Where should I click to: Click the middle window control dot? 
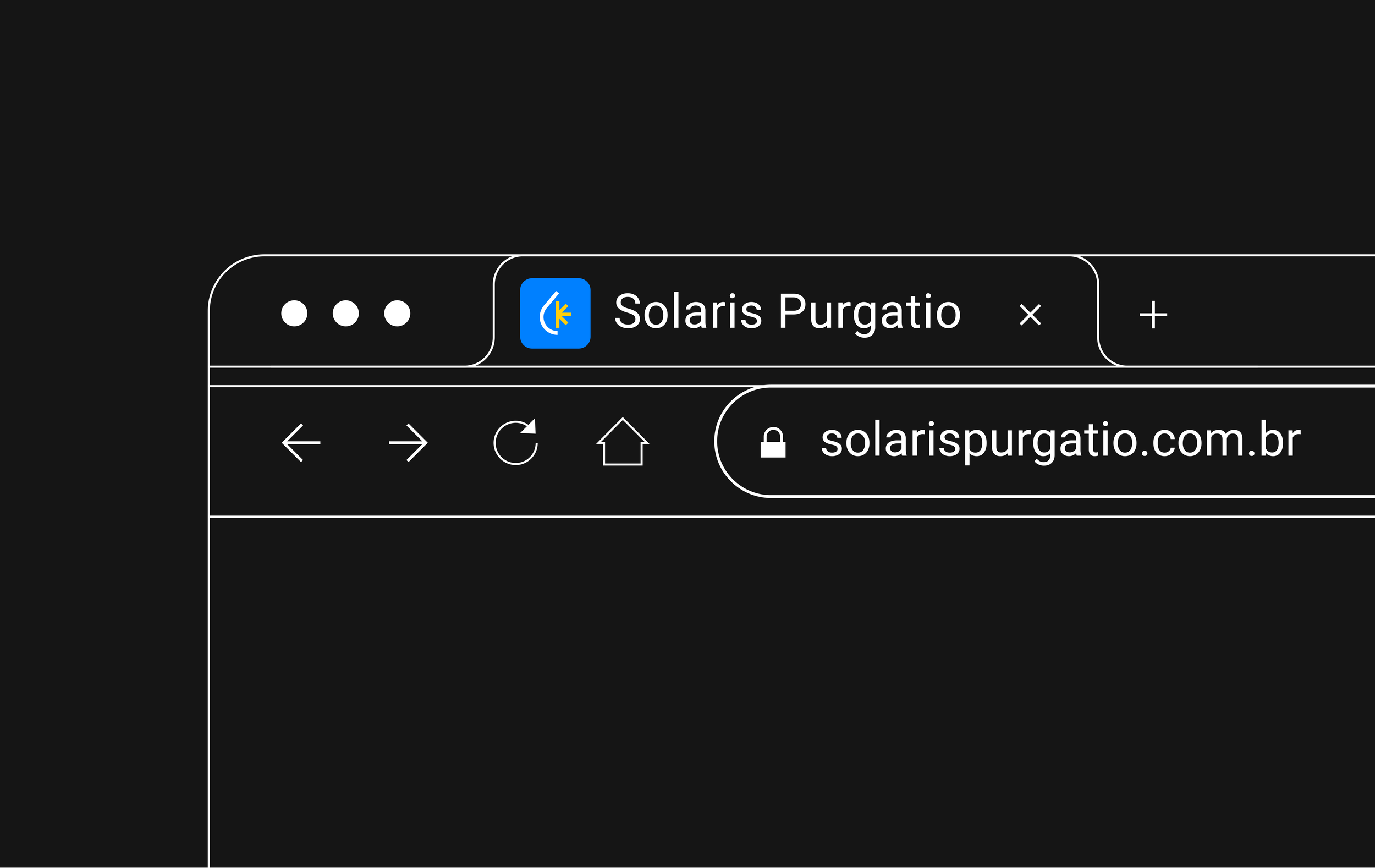click(x=346, y=314)
